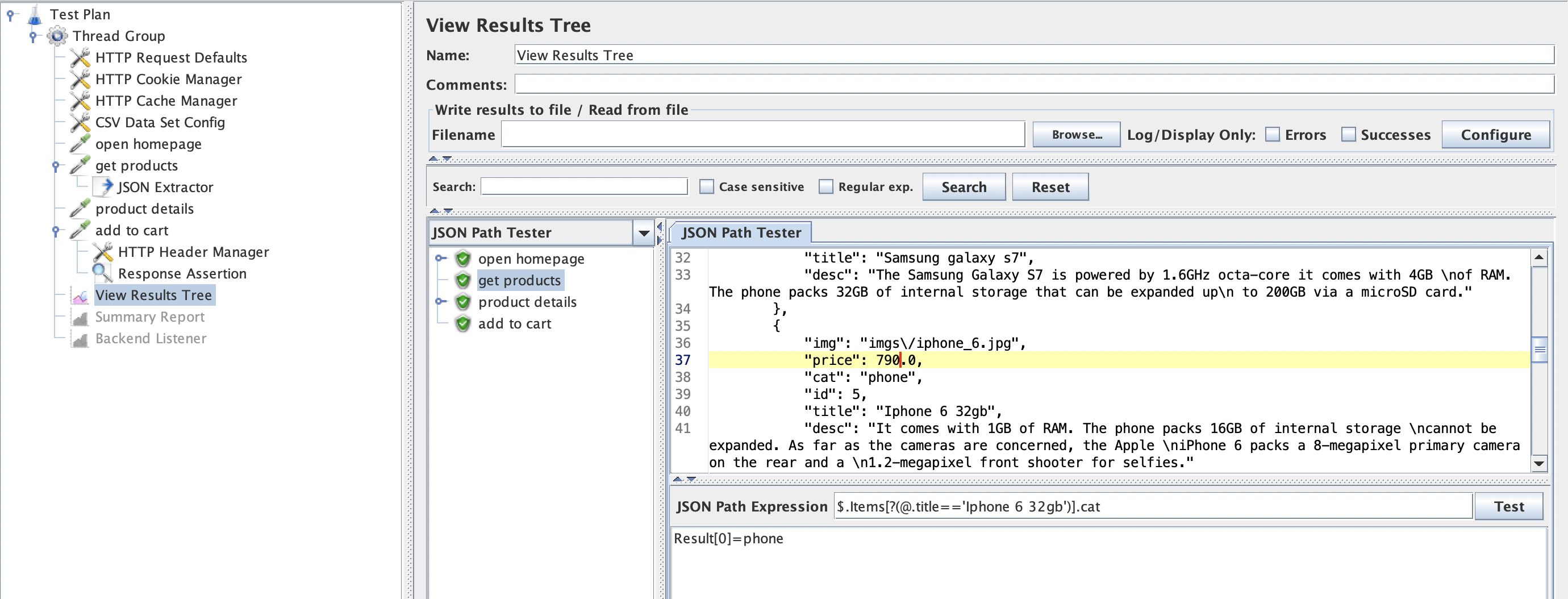Click the HTTP Cache Manager icon
The image size is (1568, 599).
pyautogui.click(x=80, y=101)
